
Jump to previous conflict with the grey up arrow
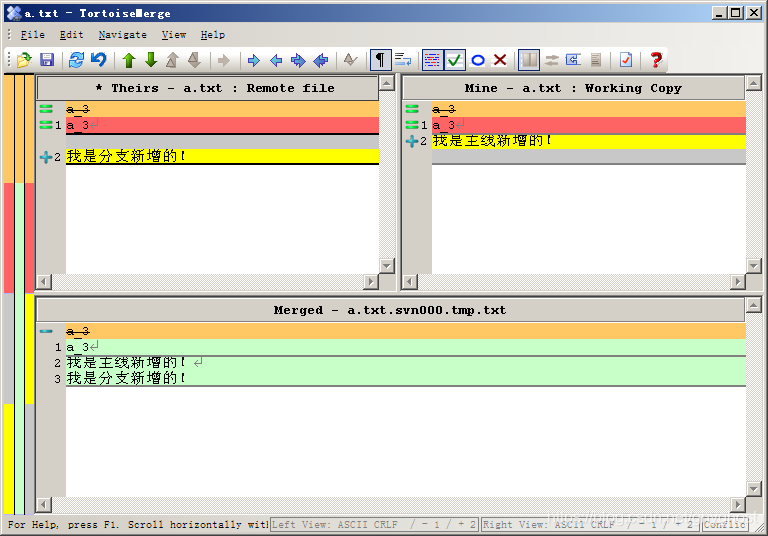pos(172,60)
